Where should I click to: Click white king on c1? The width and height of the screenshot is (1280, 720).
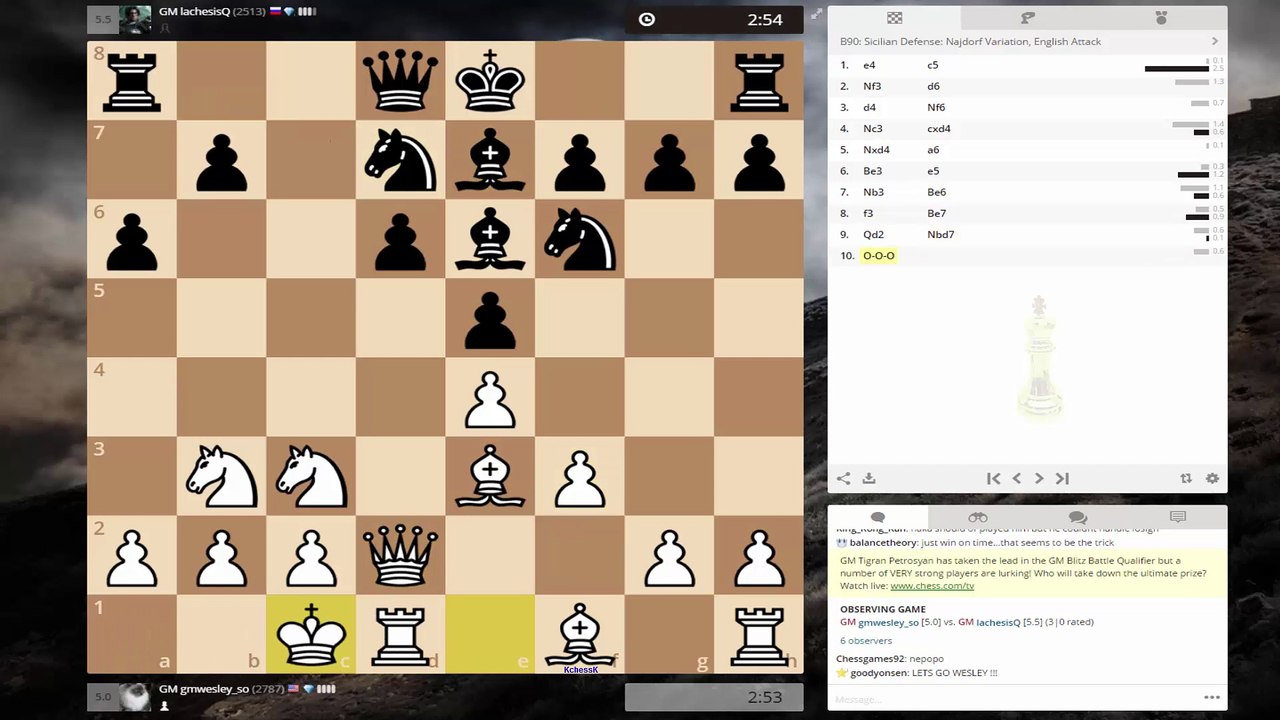(x=311, y=634)
